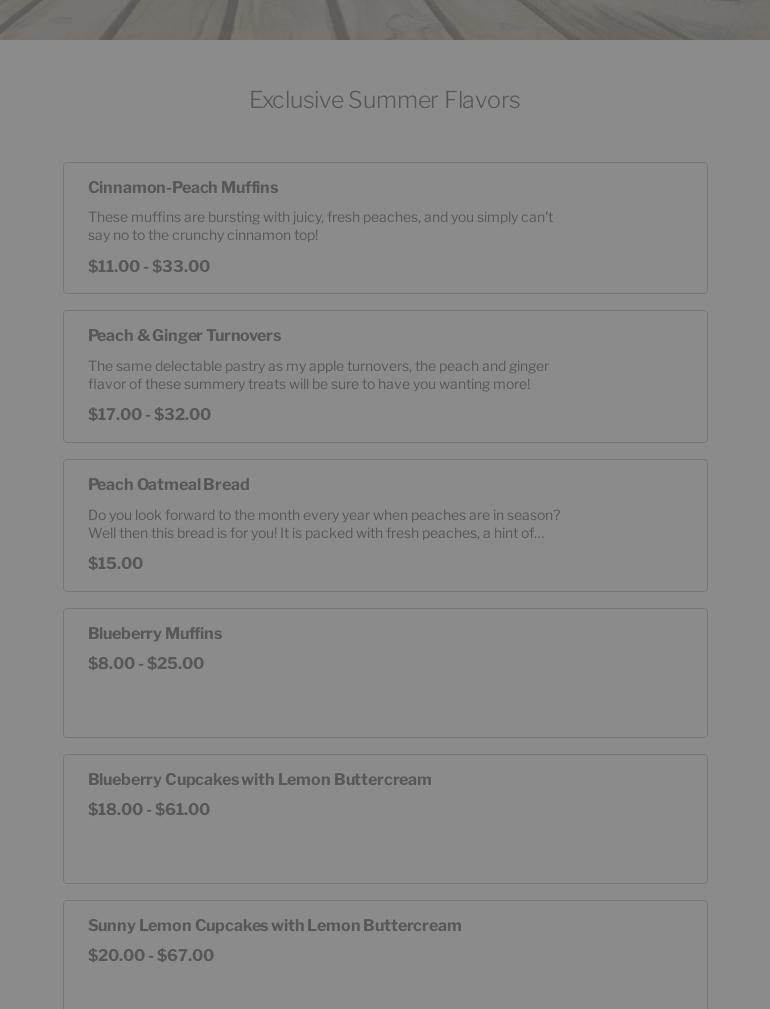
Task: Click the Blueberry Muffins card body
Action: pyautogui.click(x=385, y=700)
